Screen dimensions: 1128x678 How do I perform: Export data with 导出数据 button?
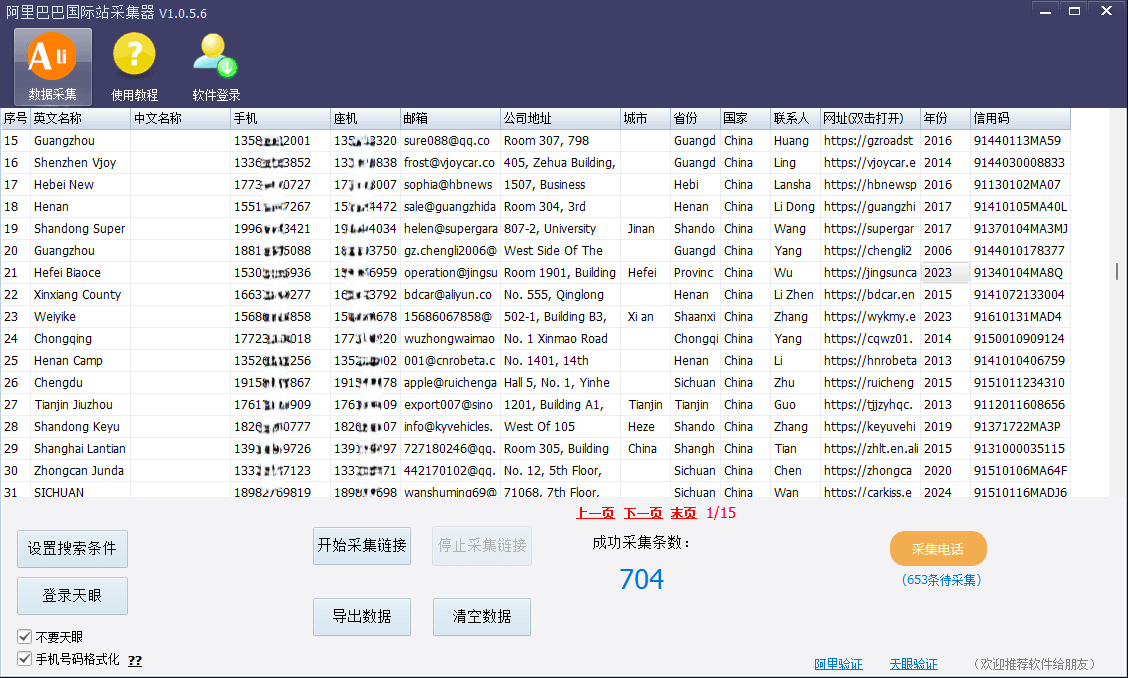tap(362, 616)
